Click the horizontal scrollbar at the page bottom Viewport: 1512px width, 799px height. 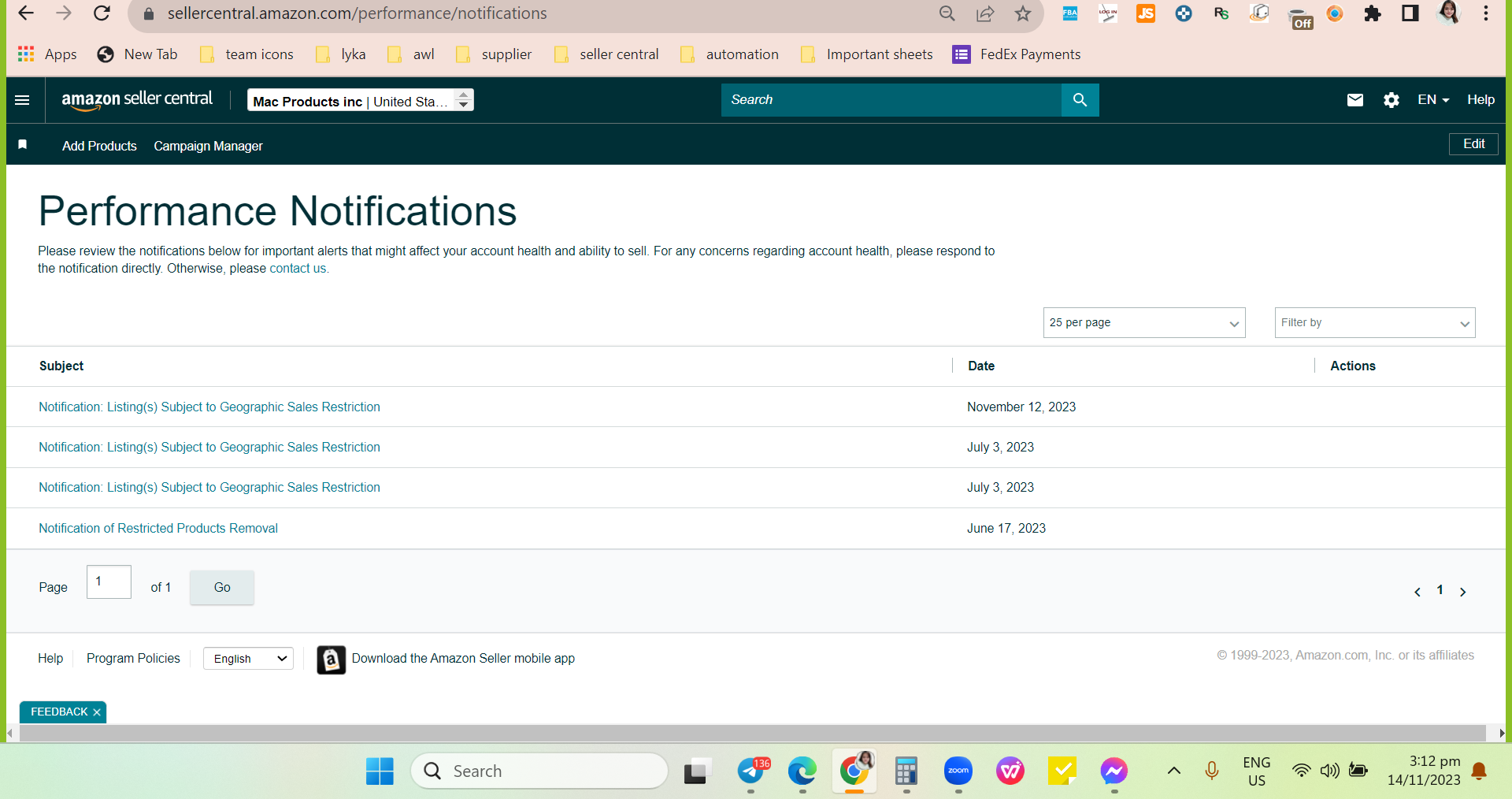(x=753, y=734)
